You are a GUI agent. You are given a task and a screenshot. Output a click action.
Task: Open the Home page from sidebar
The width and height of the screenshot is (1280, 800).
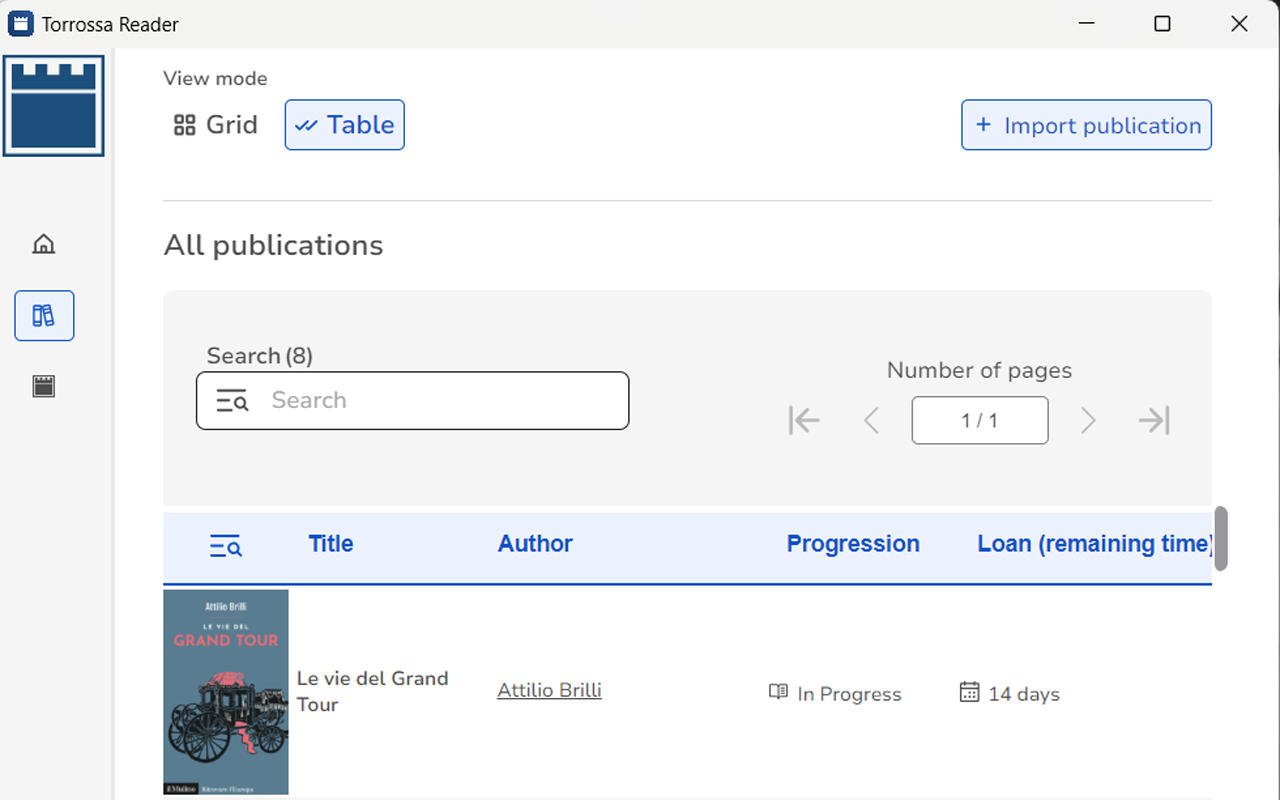coord(44,243)
